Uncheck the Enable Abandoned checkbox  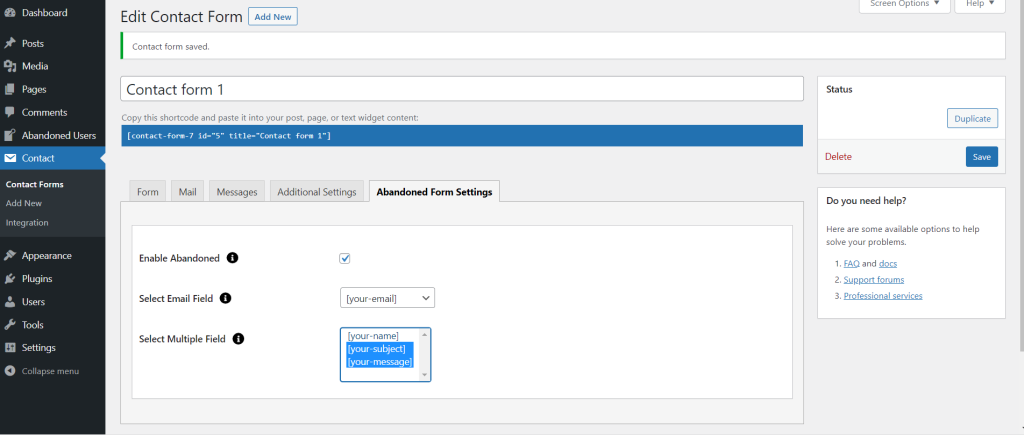pyautogui.click(x=345, y=258)
